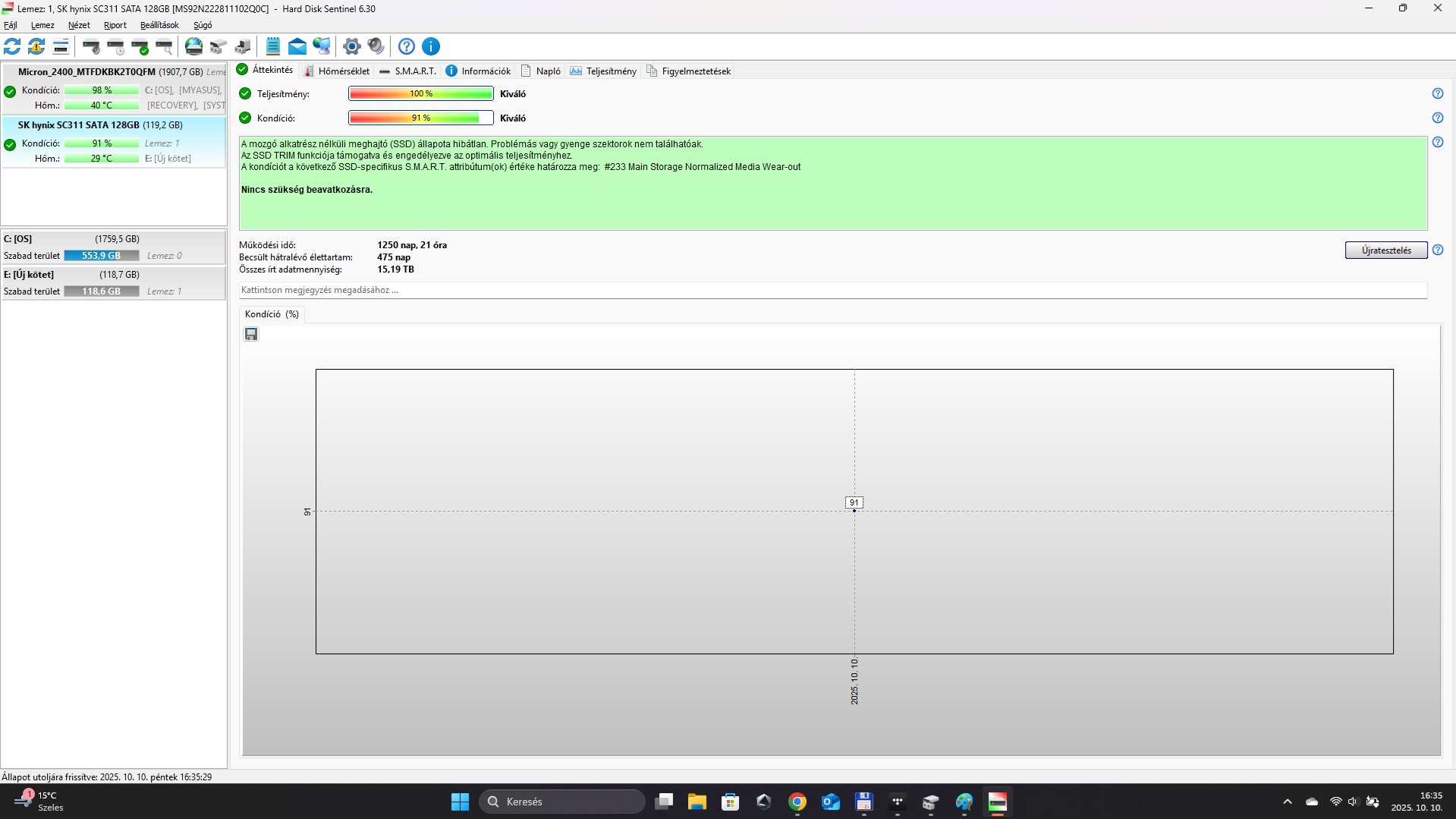Open the stacked disk list toolbar icon

(x=61, y=46)
